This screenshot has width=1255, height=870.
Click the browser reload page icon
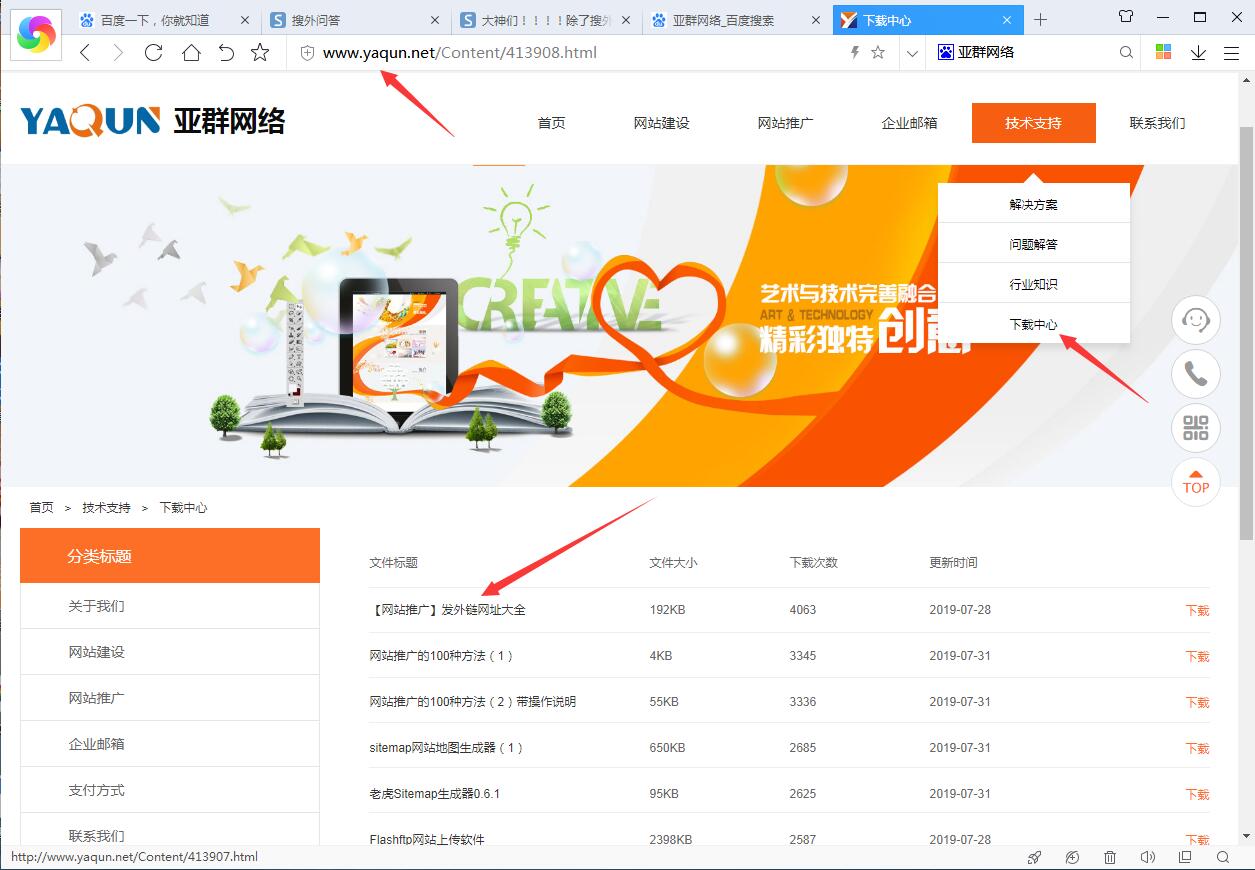point(153,53)
